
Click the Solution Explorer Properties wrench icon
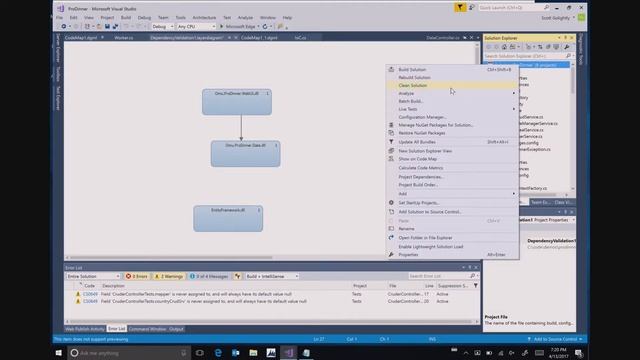[567, 47]
